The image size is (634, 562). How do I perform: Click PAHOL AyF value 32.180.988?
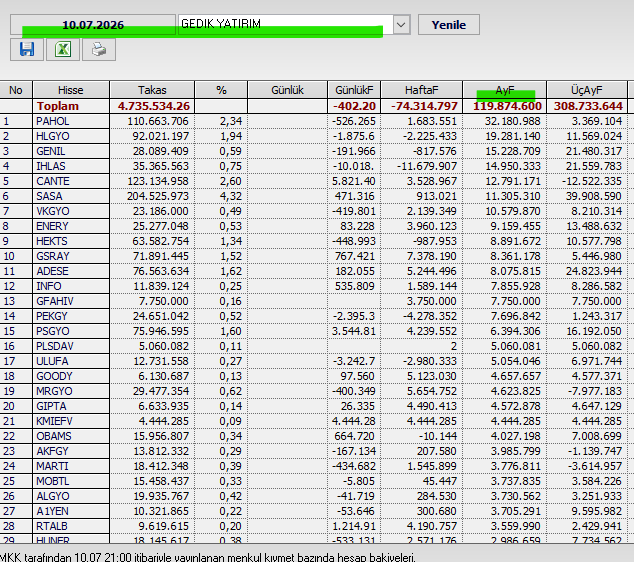tap(513, 121)
